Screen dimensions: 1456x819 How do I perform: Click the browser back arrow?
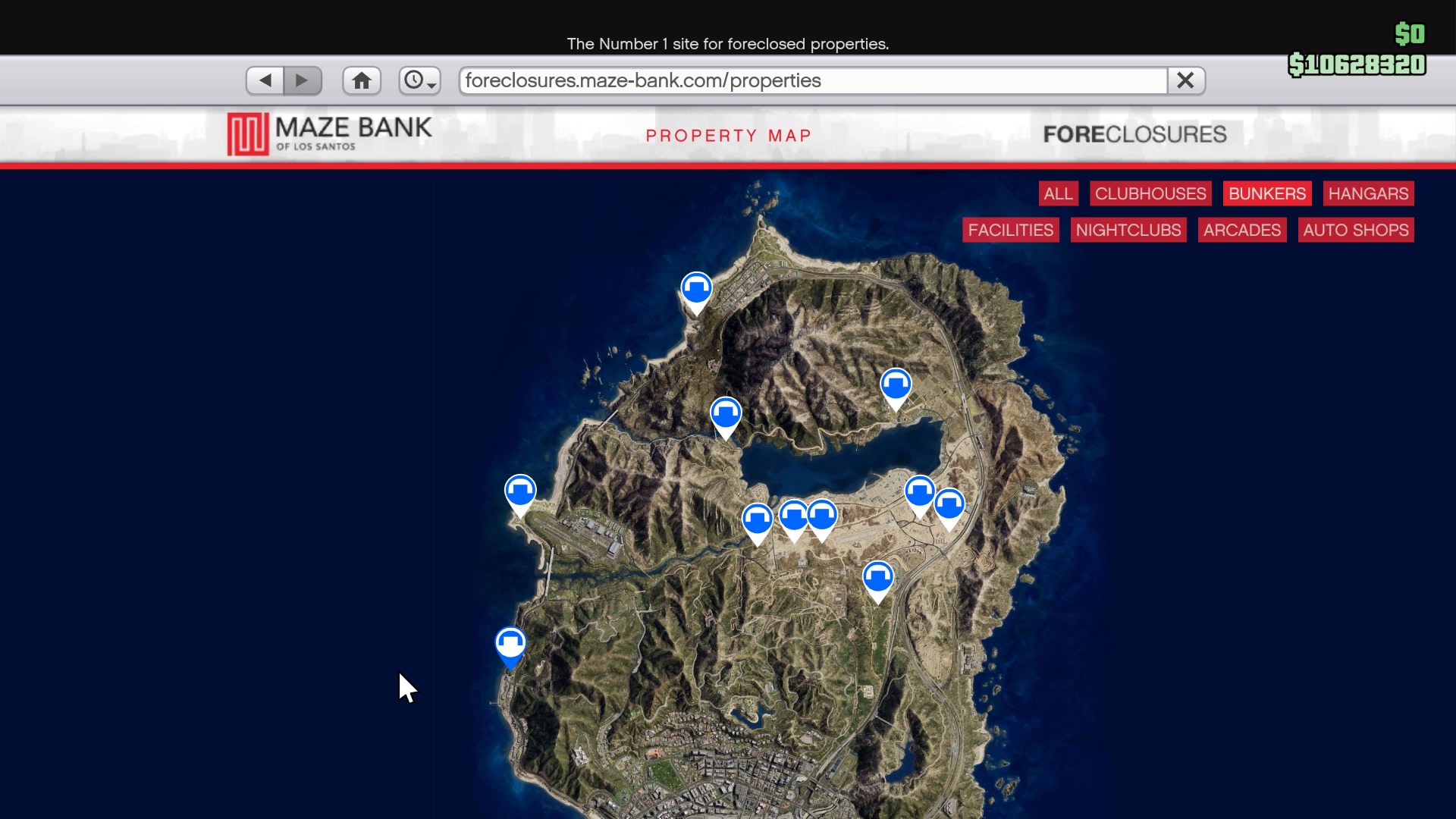click(264, 80)
